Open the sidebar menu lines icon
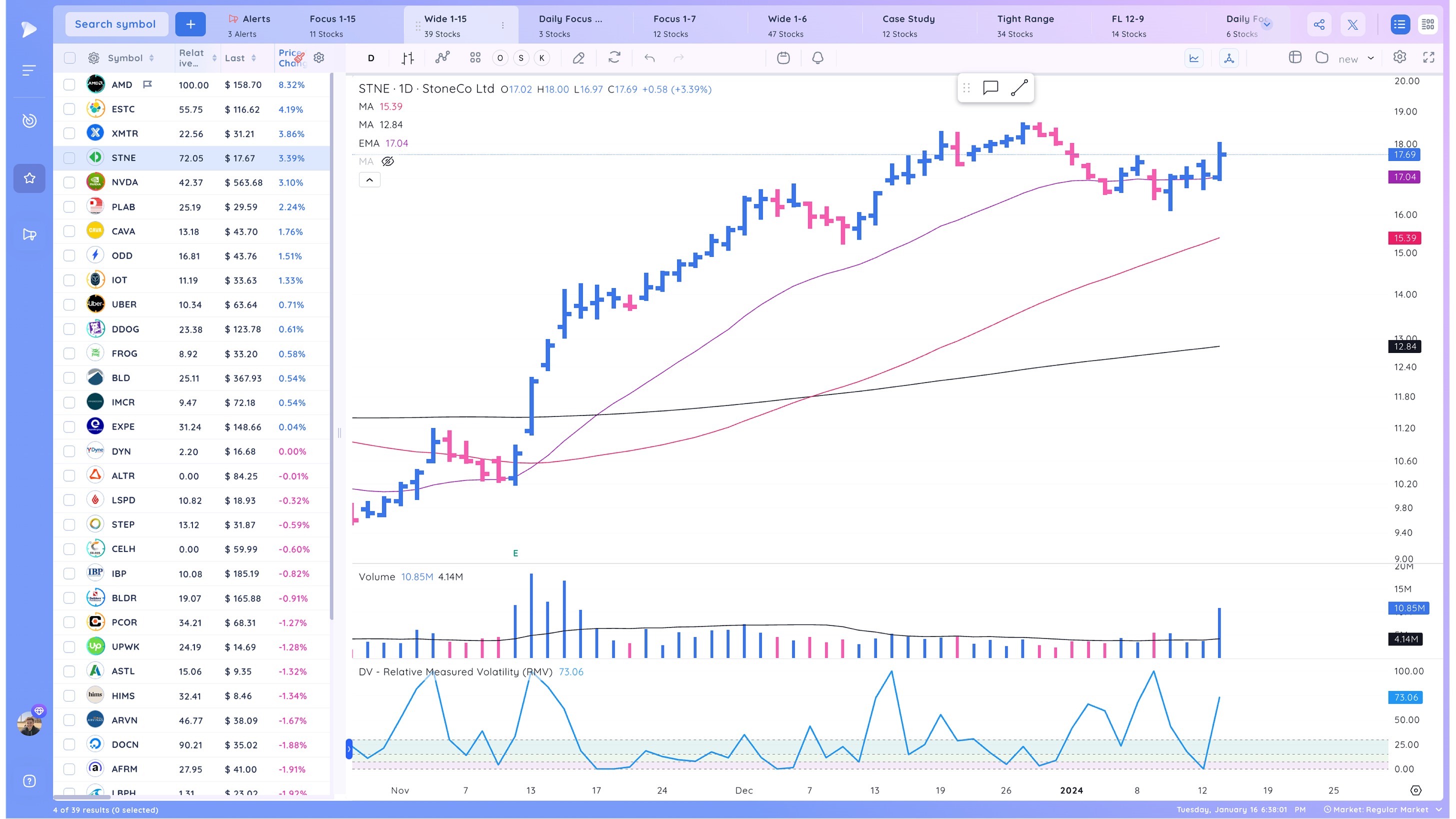 pos(29,70)
